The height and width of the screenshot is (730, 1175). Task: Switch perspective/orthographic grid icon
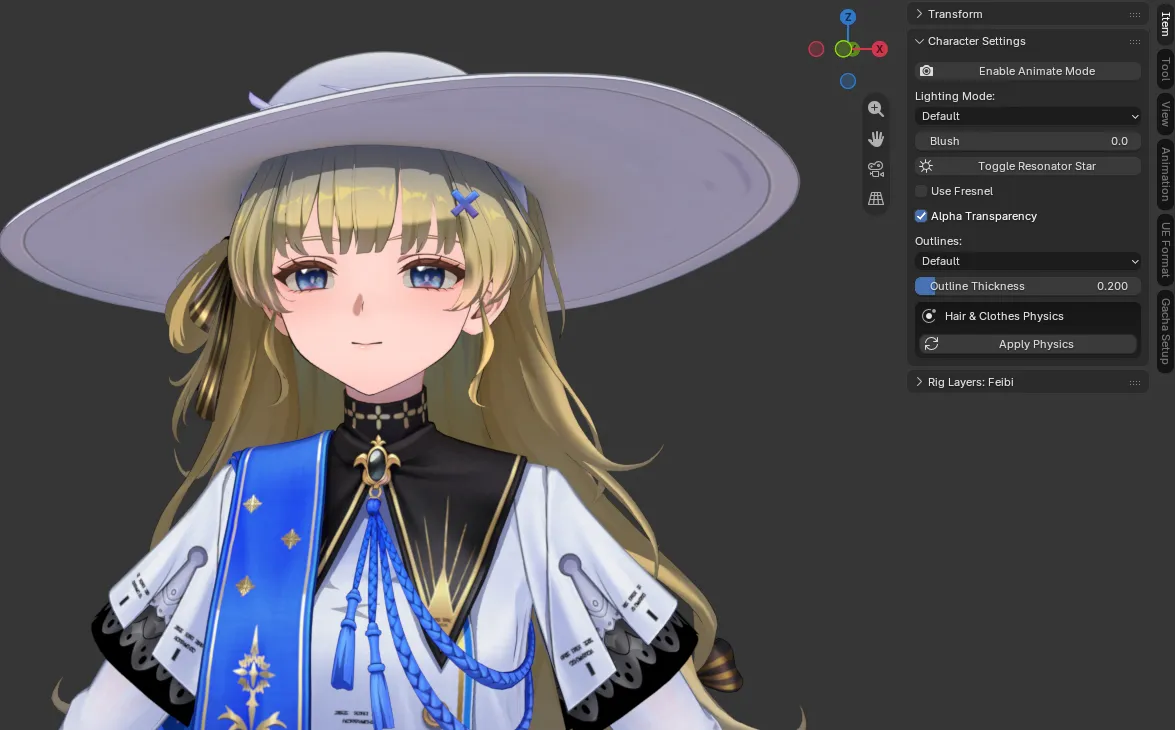(x=875, y=199)
